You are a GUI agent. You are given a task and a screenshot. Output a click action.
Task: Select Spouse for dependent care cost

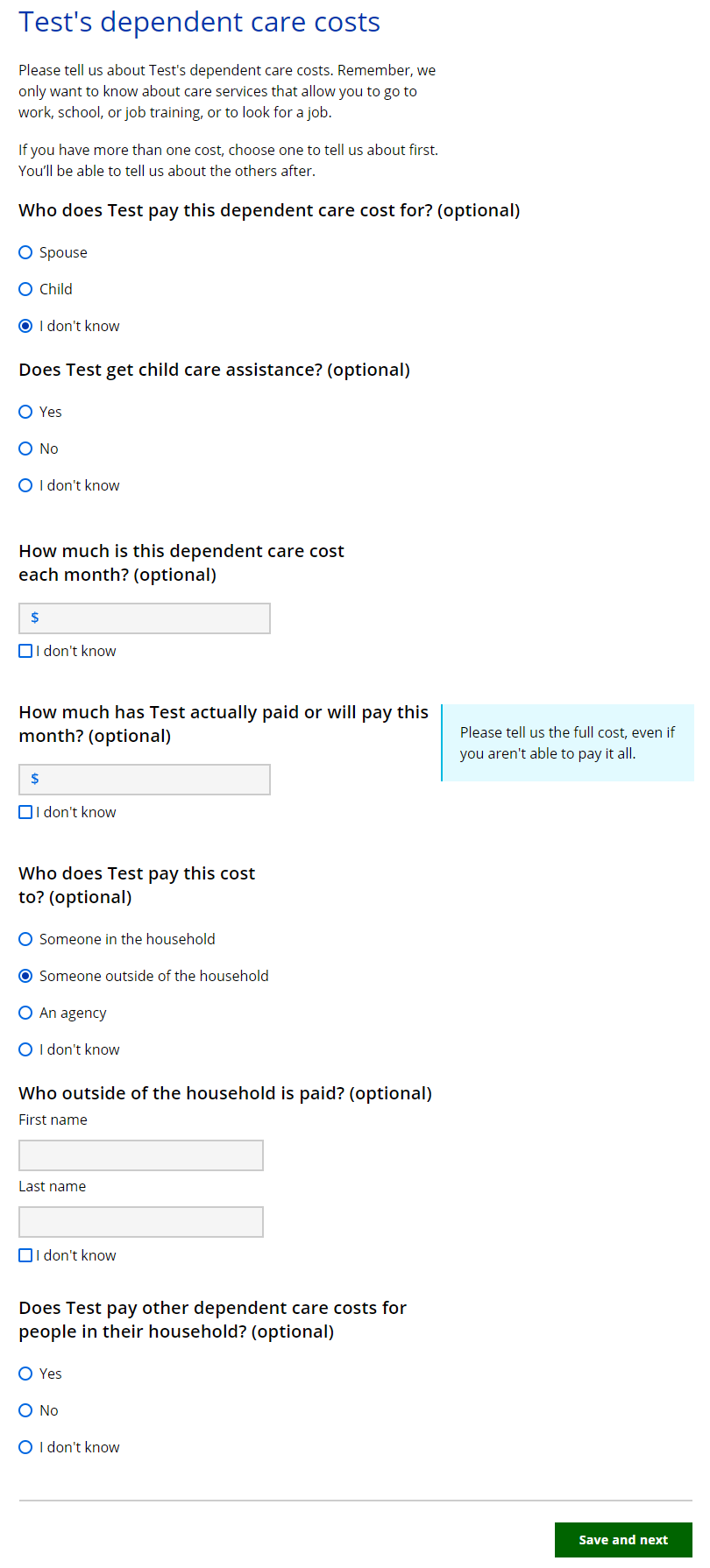pos(26,252)
